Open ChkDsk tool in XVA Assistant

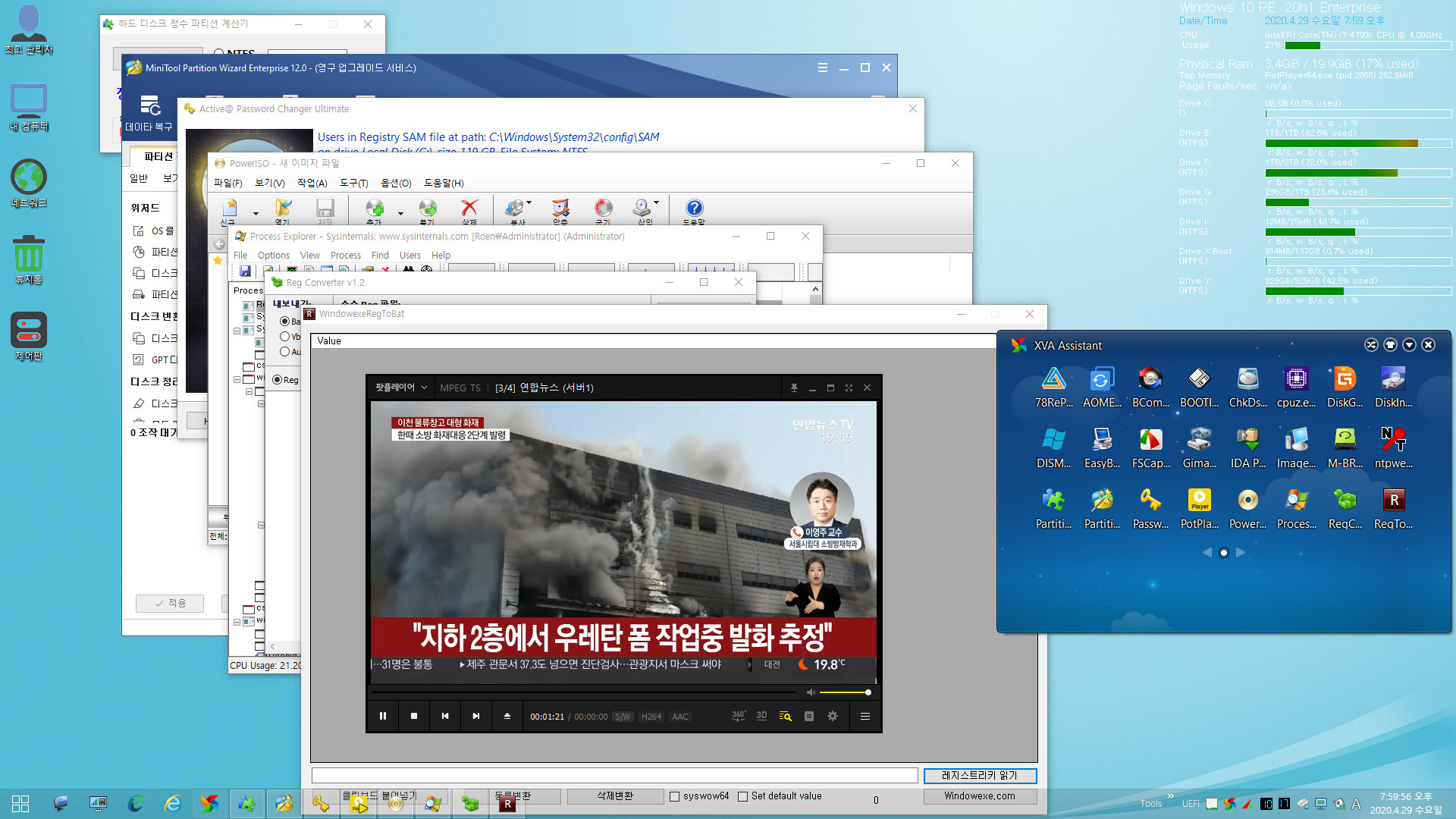tap(1247, 387)
